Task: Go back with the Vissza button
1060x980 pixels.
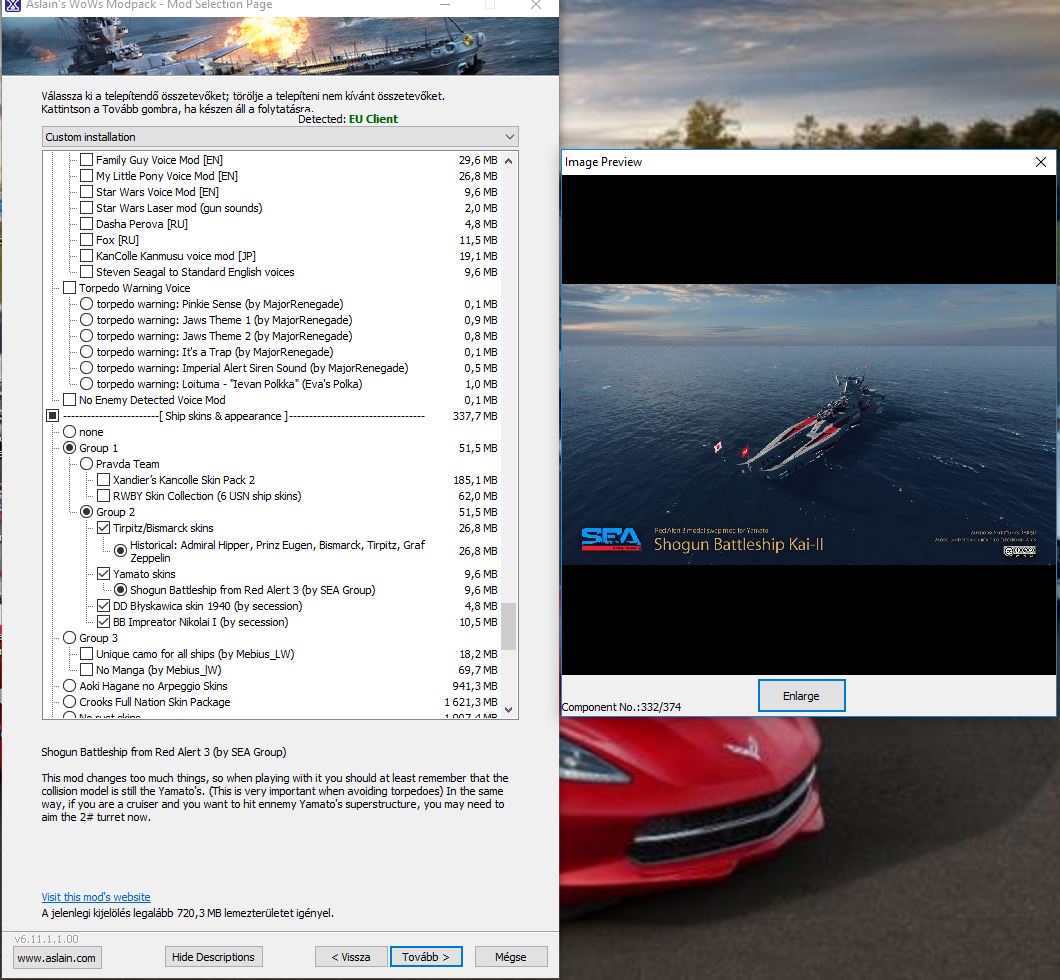Action: point(351,957)
